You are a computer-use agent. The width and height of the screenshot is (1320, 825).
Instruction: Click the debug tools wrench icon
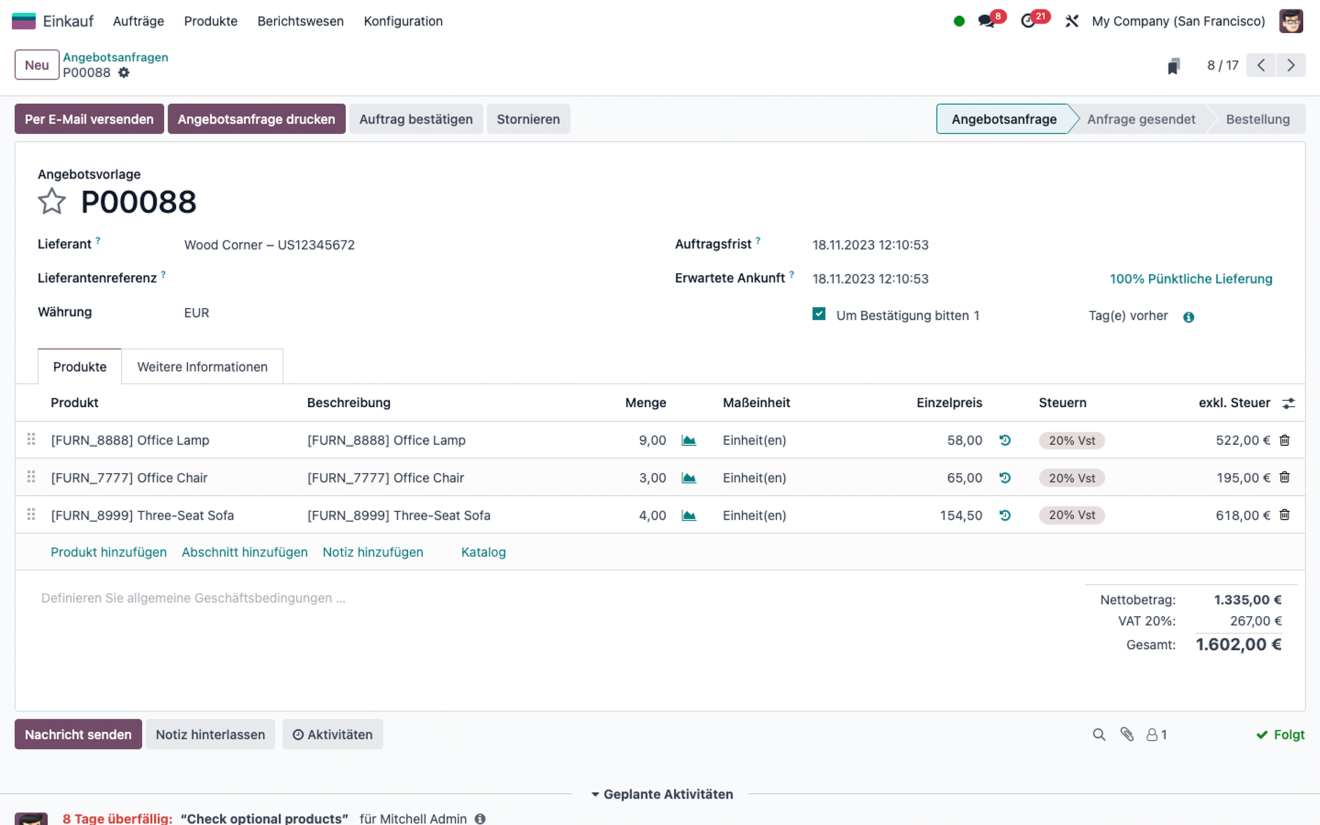pyautogui.click(x=1071, y=21)
